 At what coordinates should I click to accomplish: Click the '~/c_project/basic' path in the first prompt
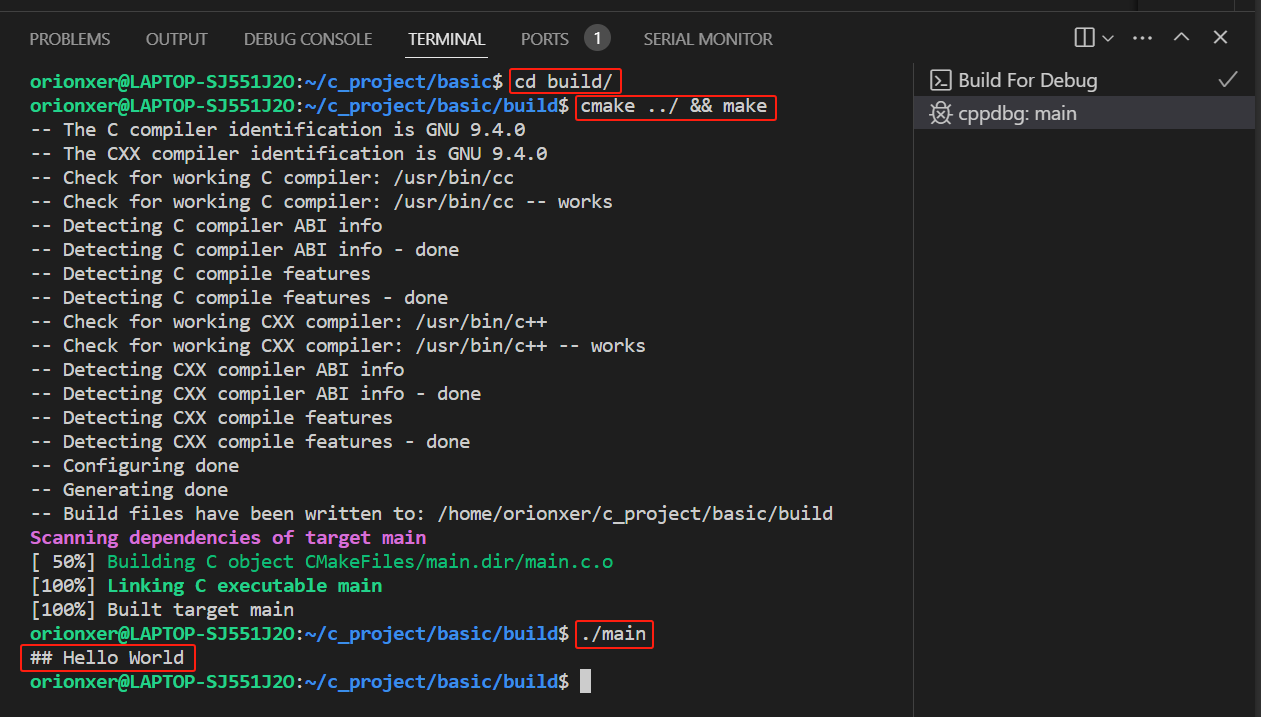(x=398, y=82)
